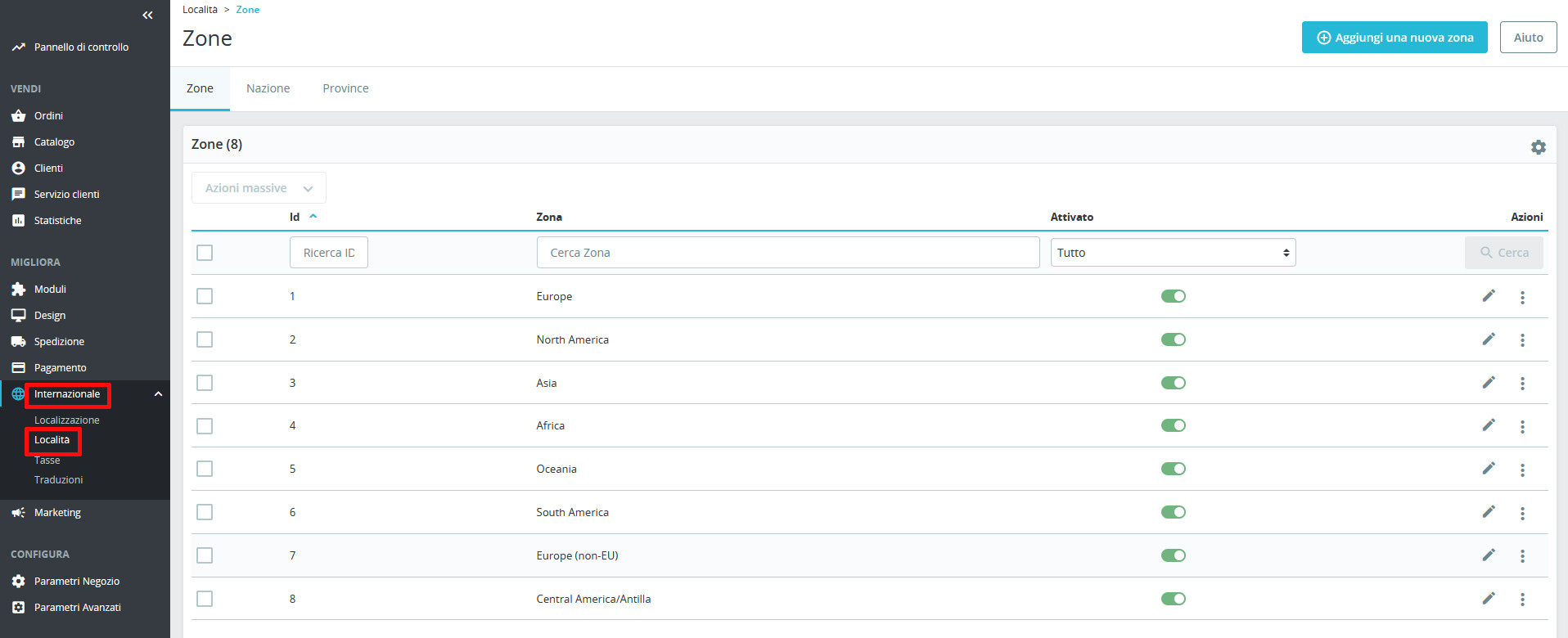Open more actions menu for Africa row
Screen dimensions: 1568x638
click(x=1522, y=426)
